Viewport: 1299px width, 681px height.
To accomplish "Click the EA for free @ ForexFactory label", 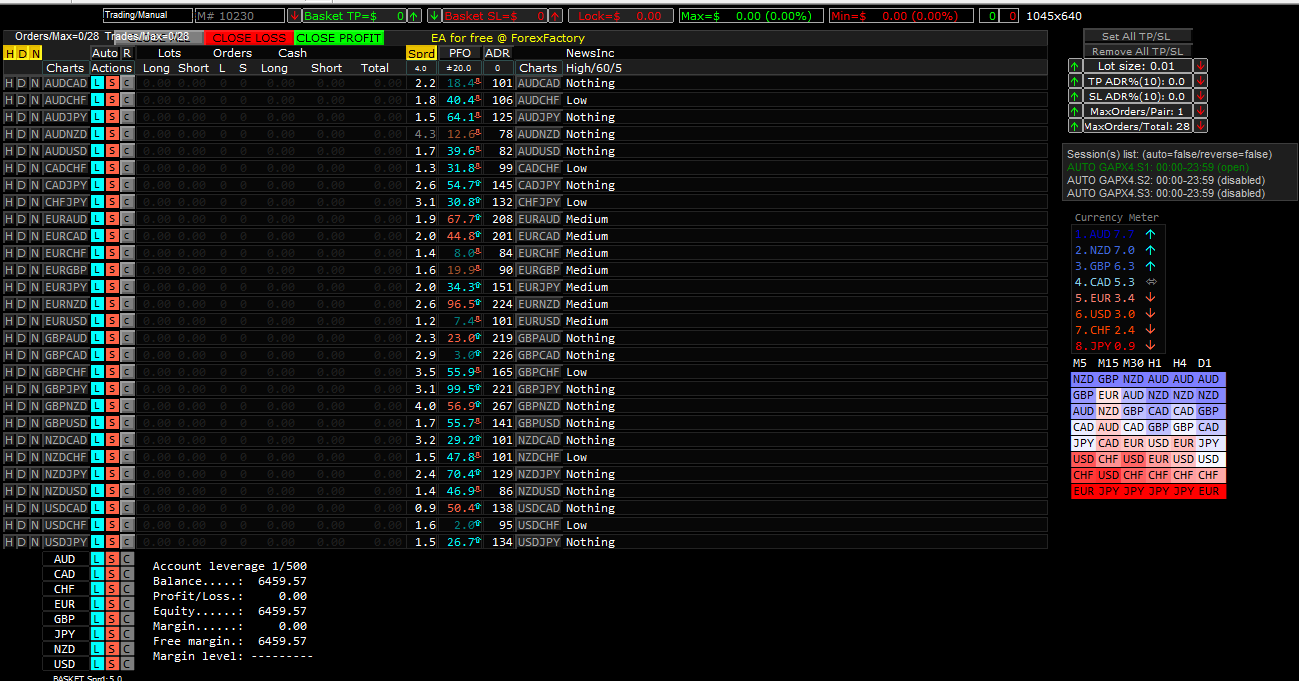I will 508,38.
